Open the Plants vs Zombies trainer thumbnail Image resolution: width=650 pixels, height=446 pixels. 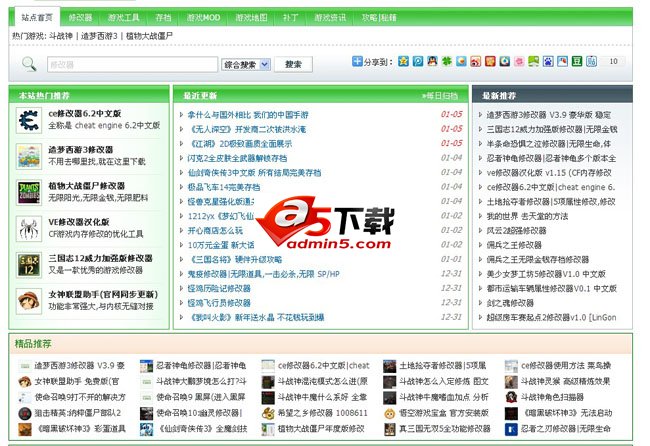pos(27,192)
